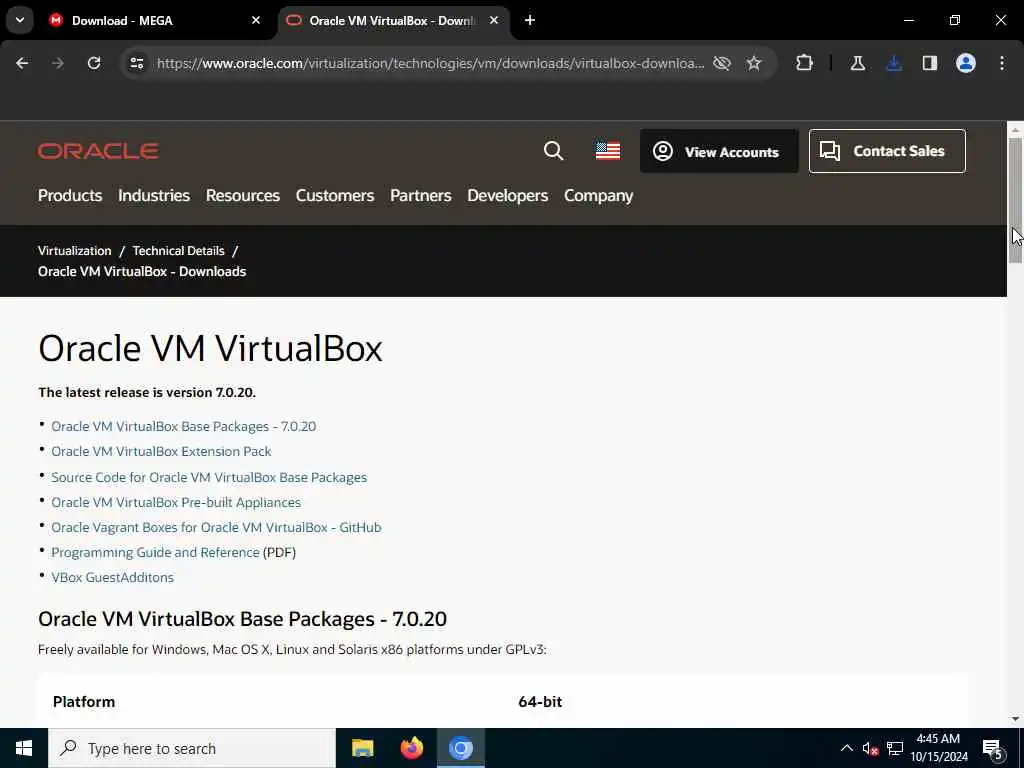The image size is (1024, 768).
Task: Open site information icon in address bar
Action: [x=136, y=63]
